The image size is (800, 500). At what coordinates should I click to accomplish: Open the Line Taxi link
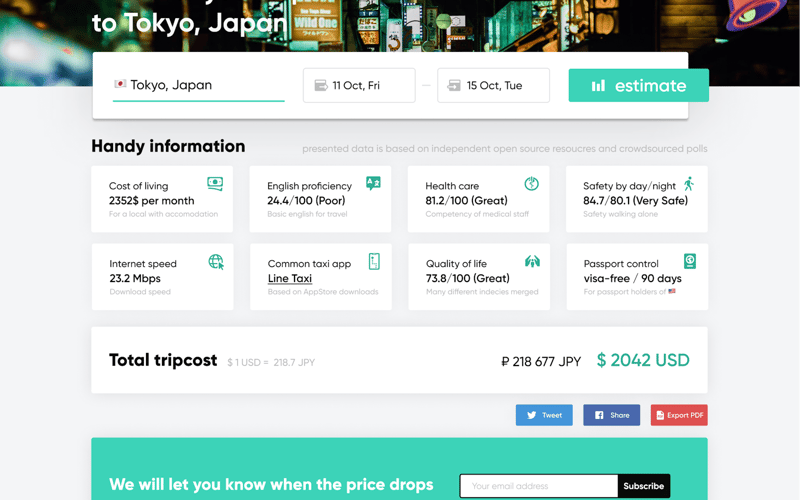pos(290,278)
